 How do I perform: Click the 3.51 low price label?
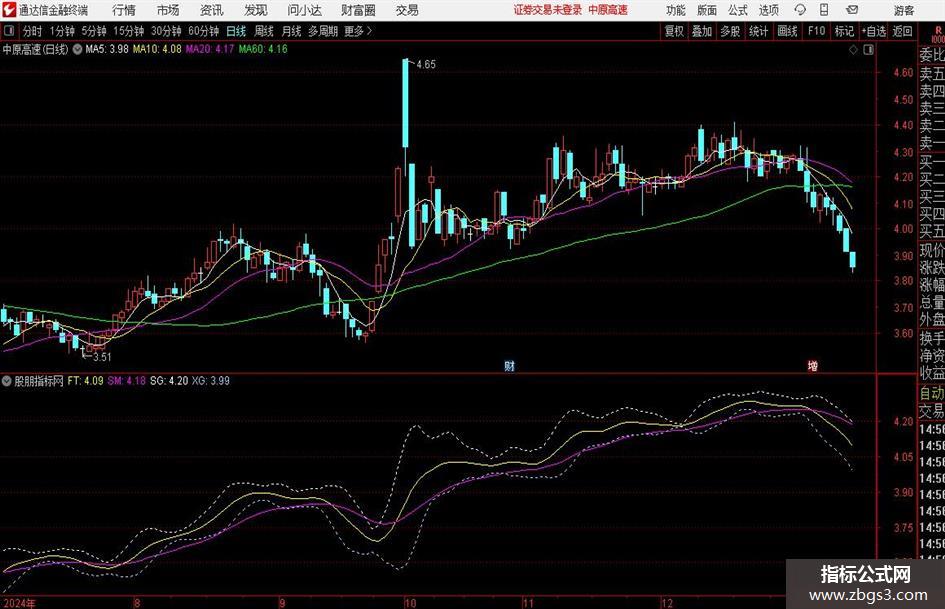(x=102, y=357)
